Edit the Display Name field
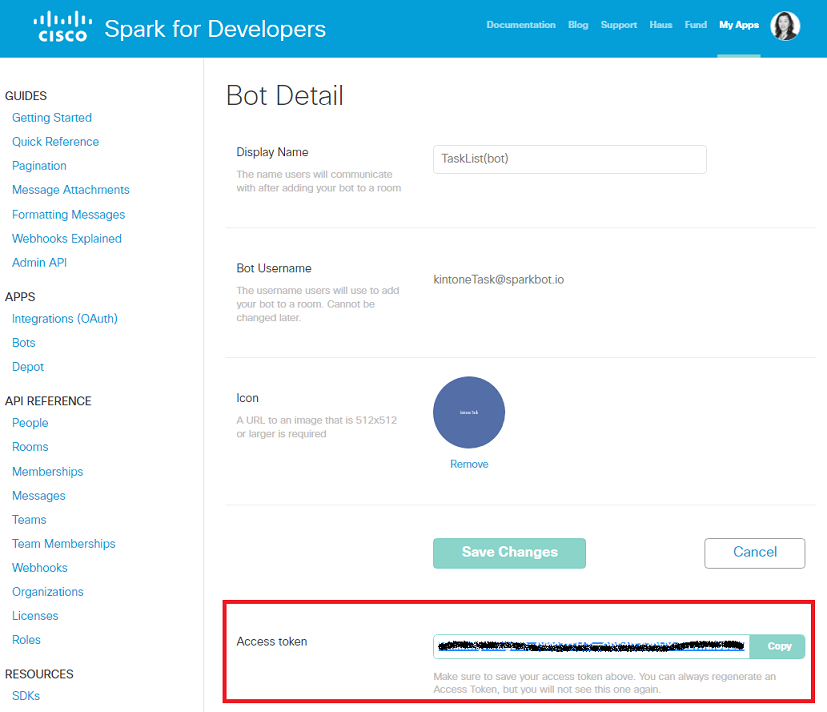 [x=569, y=159]
